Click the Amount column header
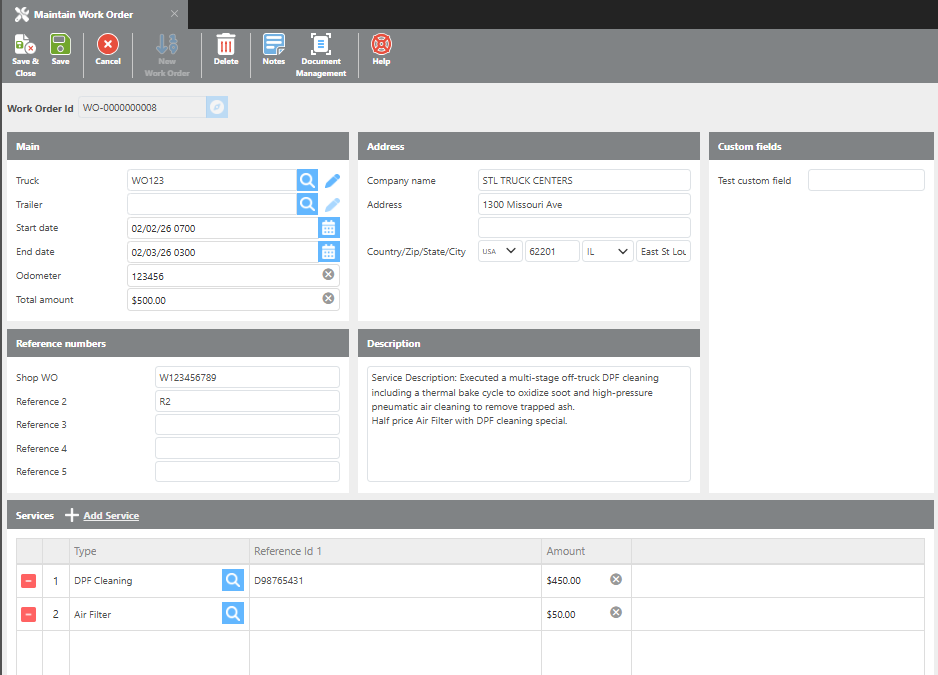This screenshot has width=938, height=675. (566, 551)
